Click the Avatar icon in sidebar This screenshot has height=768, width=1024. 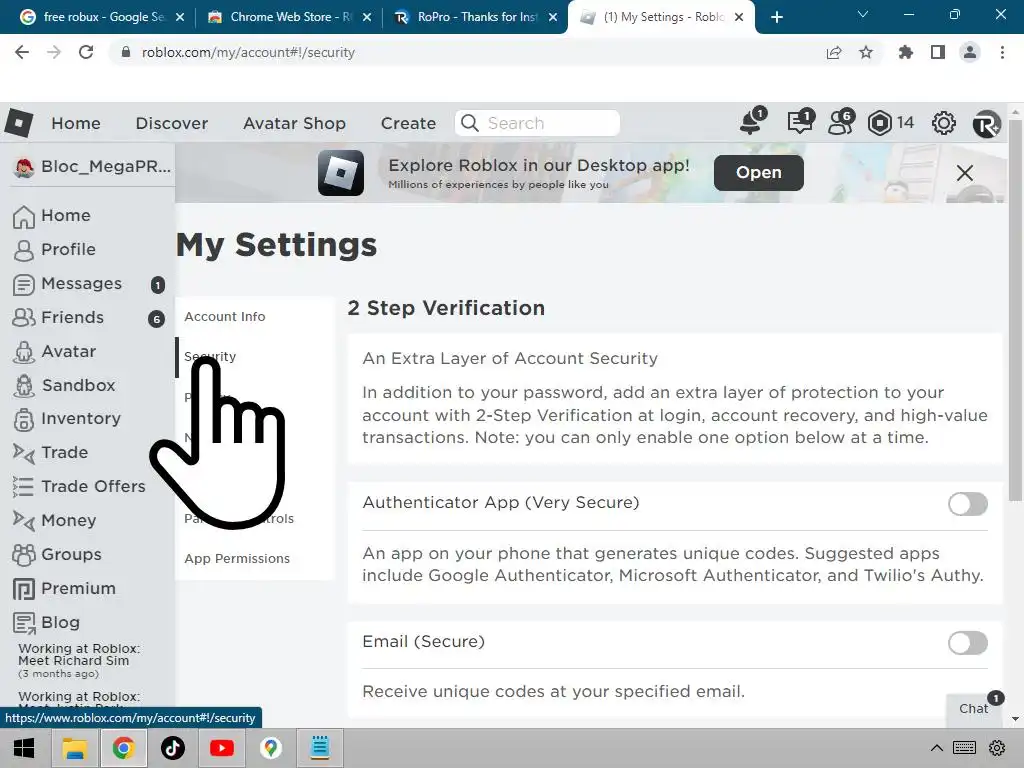pos(24,352)
